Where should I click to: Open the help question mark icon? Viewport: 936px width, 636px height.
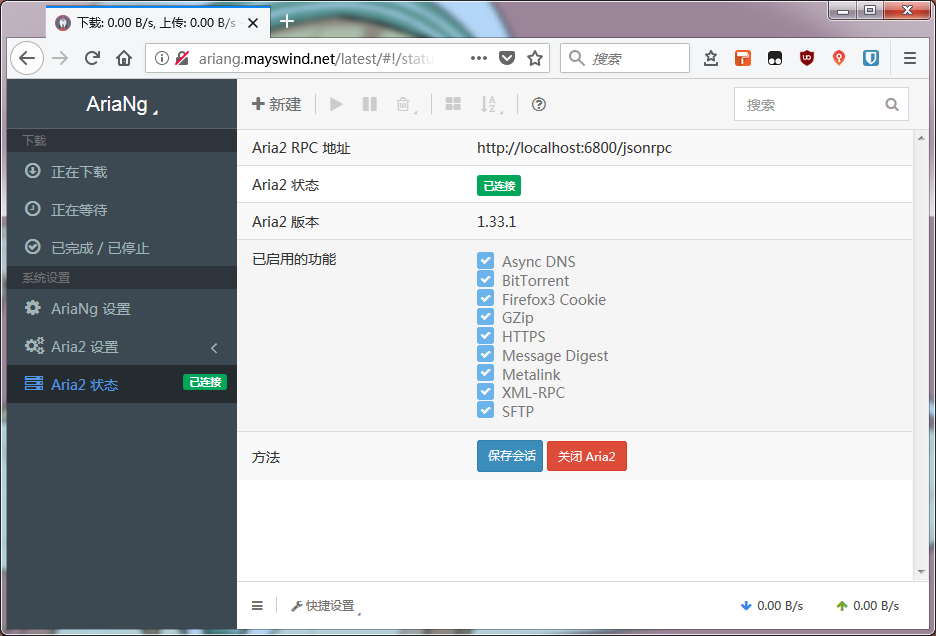[x=538, y=105]
